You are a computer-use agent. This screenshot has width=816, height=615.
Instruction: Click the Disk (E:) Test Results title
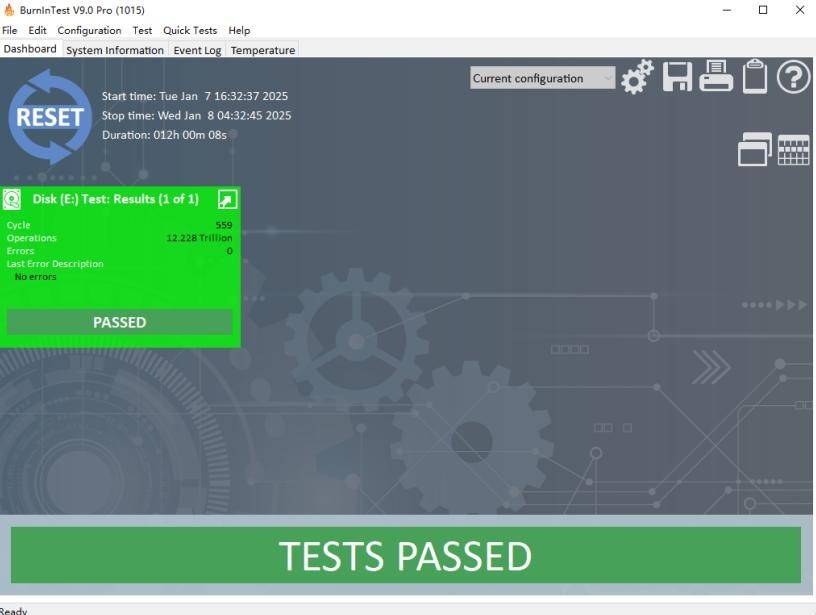tap(116, 199)
